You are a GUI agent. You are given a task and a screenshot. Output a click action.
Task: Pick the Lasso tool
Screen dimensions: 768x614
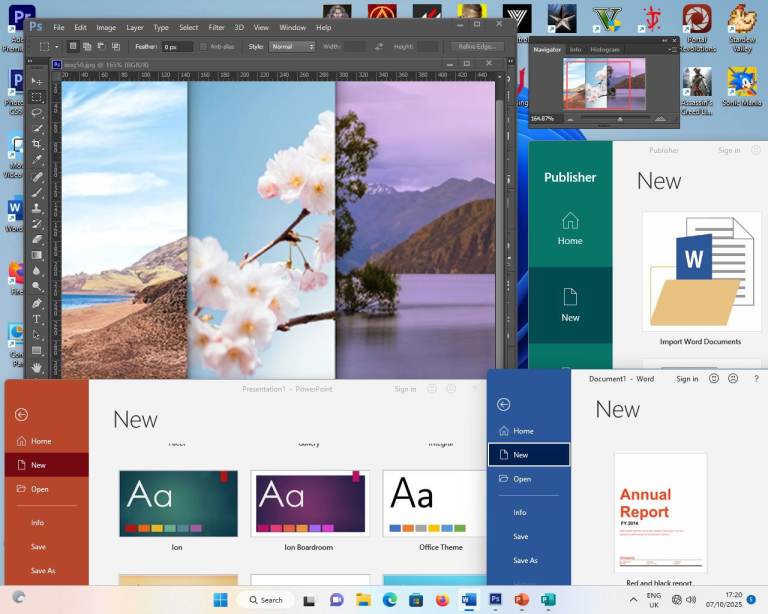coord(37,113)
